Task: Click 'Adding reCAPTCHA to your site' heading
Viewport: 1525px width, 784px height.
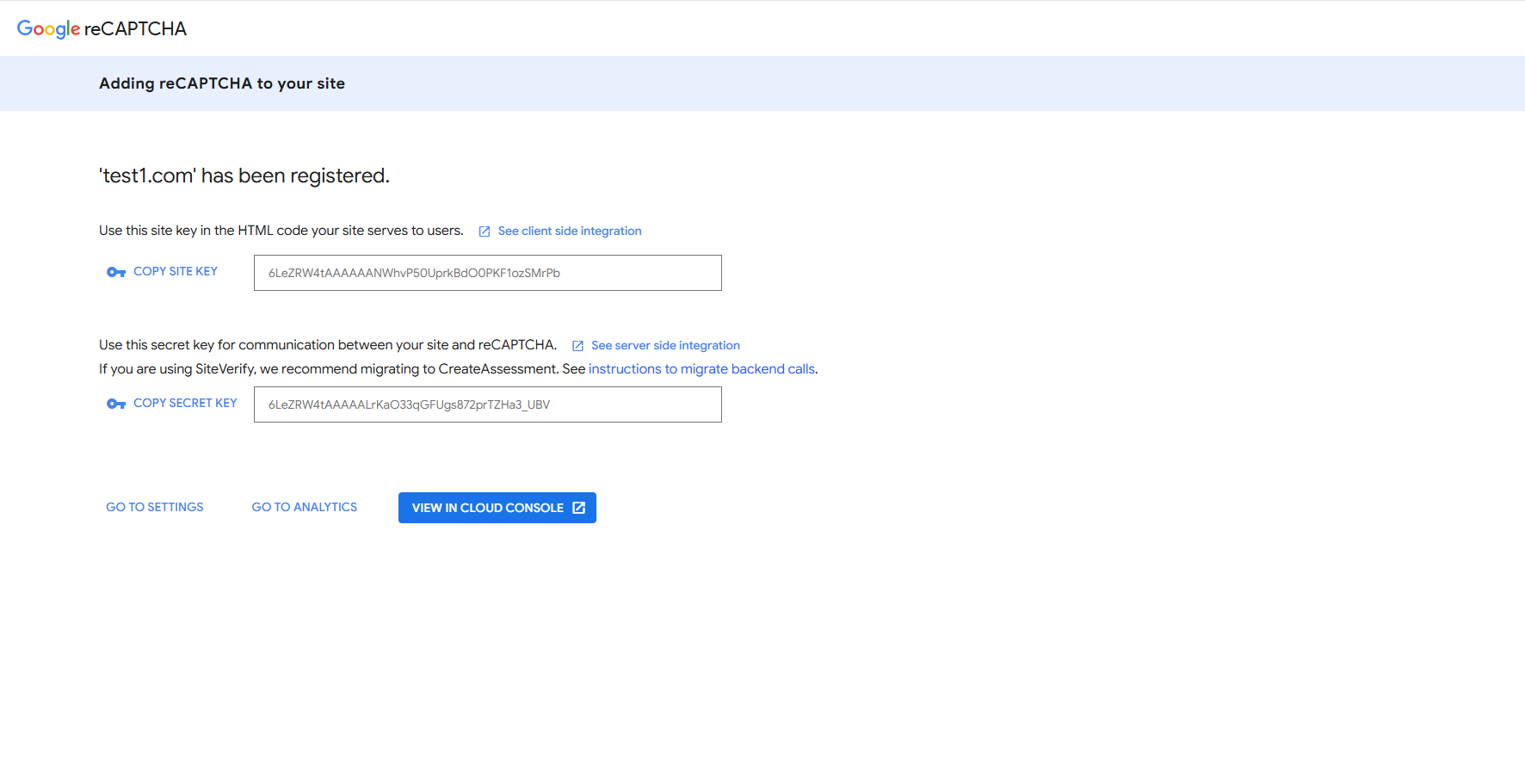Action: (222, 83)
